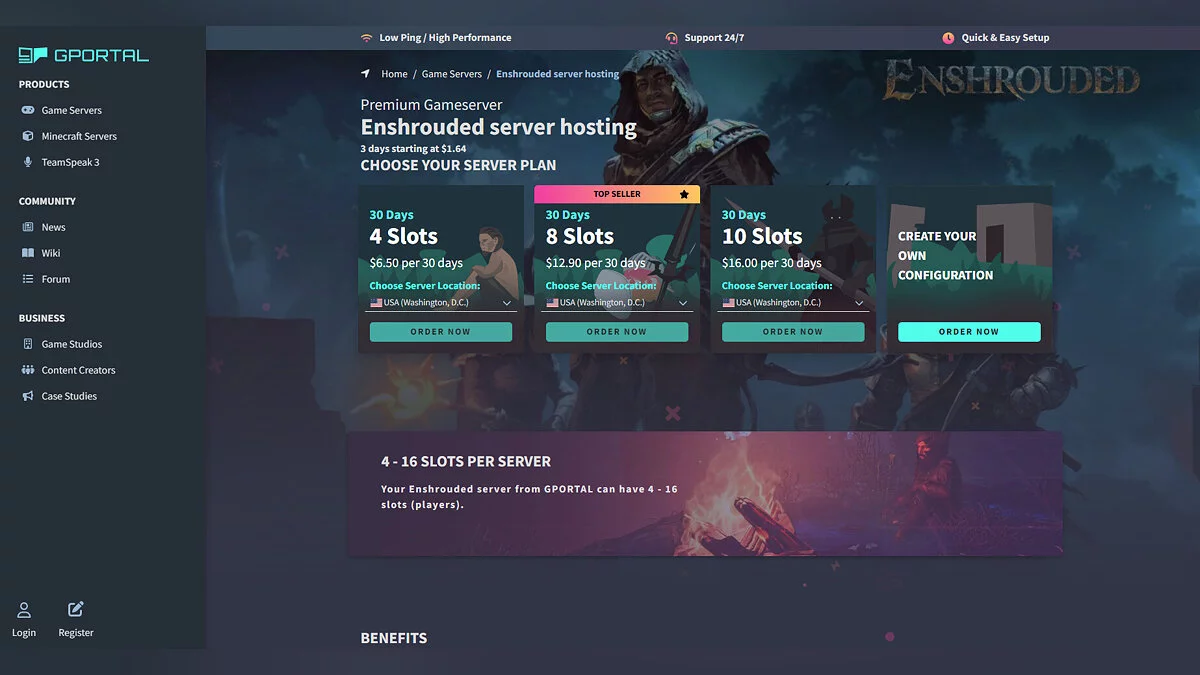
Task: Click the Game Studios building icon
Action: coord(28,344)
